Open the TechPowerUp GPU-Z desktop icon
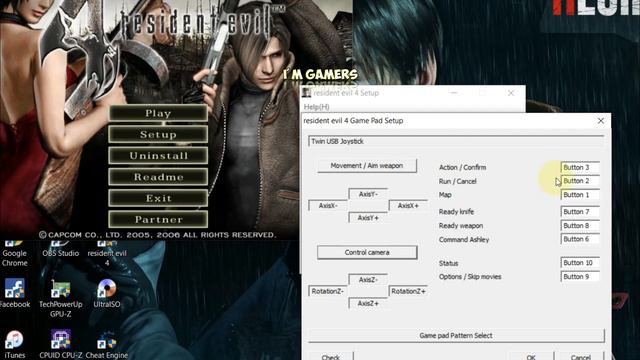 pyautogui.click(x=60, y=298)
